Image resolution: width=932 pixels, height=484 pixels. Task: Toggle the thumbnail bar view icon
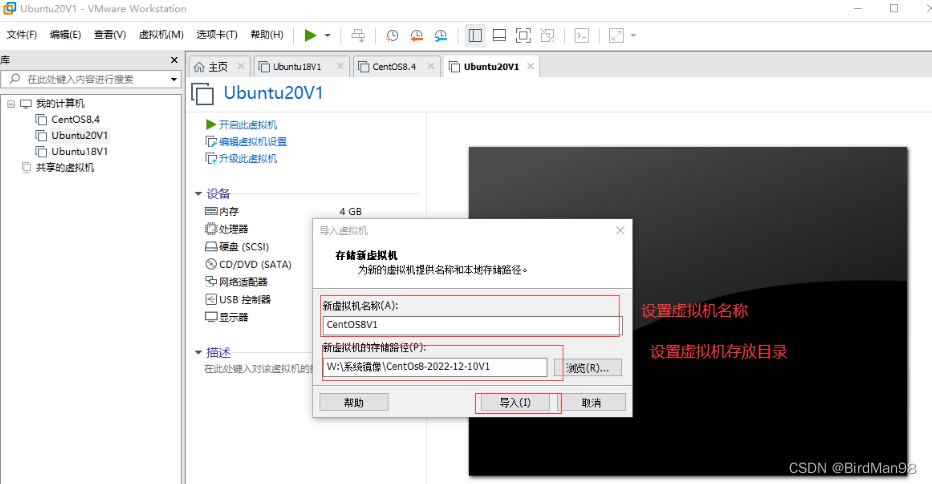499,36
